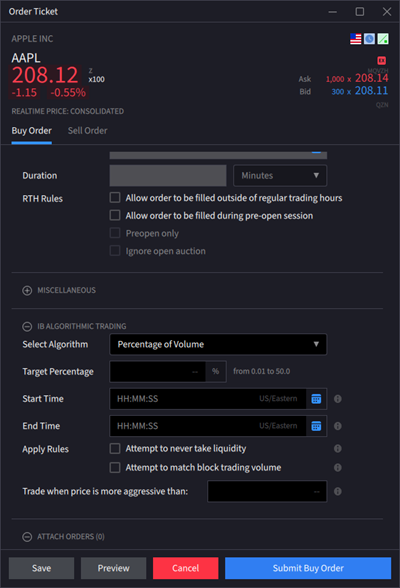Click the price more aggressive than field
This screenshot has width=400, height=588.
click(x=267, y=491)
